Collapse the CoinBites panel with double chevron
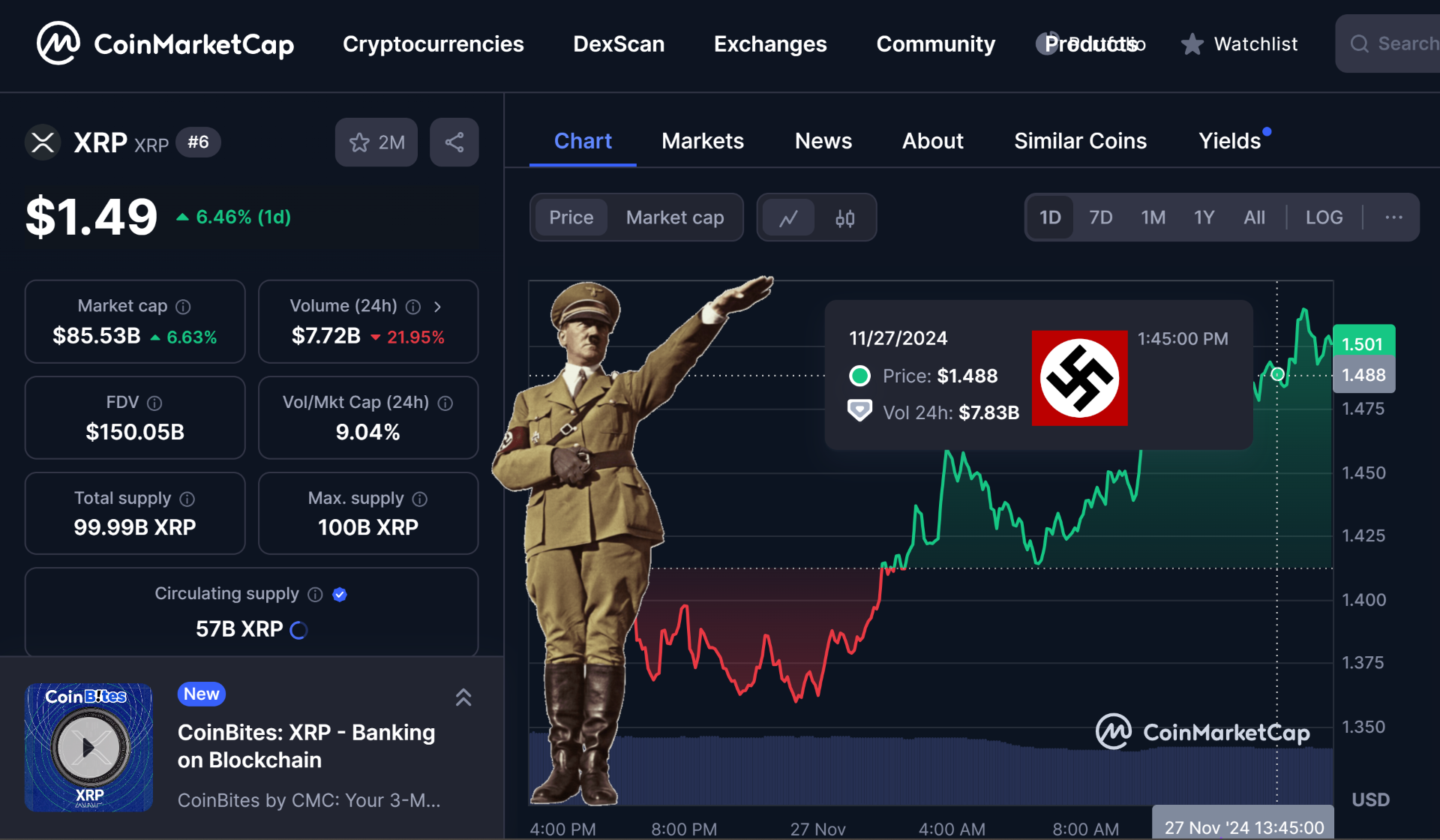 [x=463, y=697]
